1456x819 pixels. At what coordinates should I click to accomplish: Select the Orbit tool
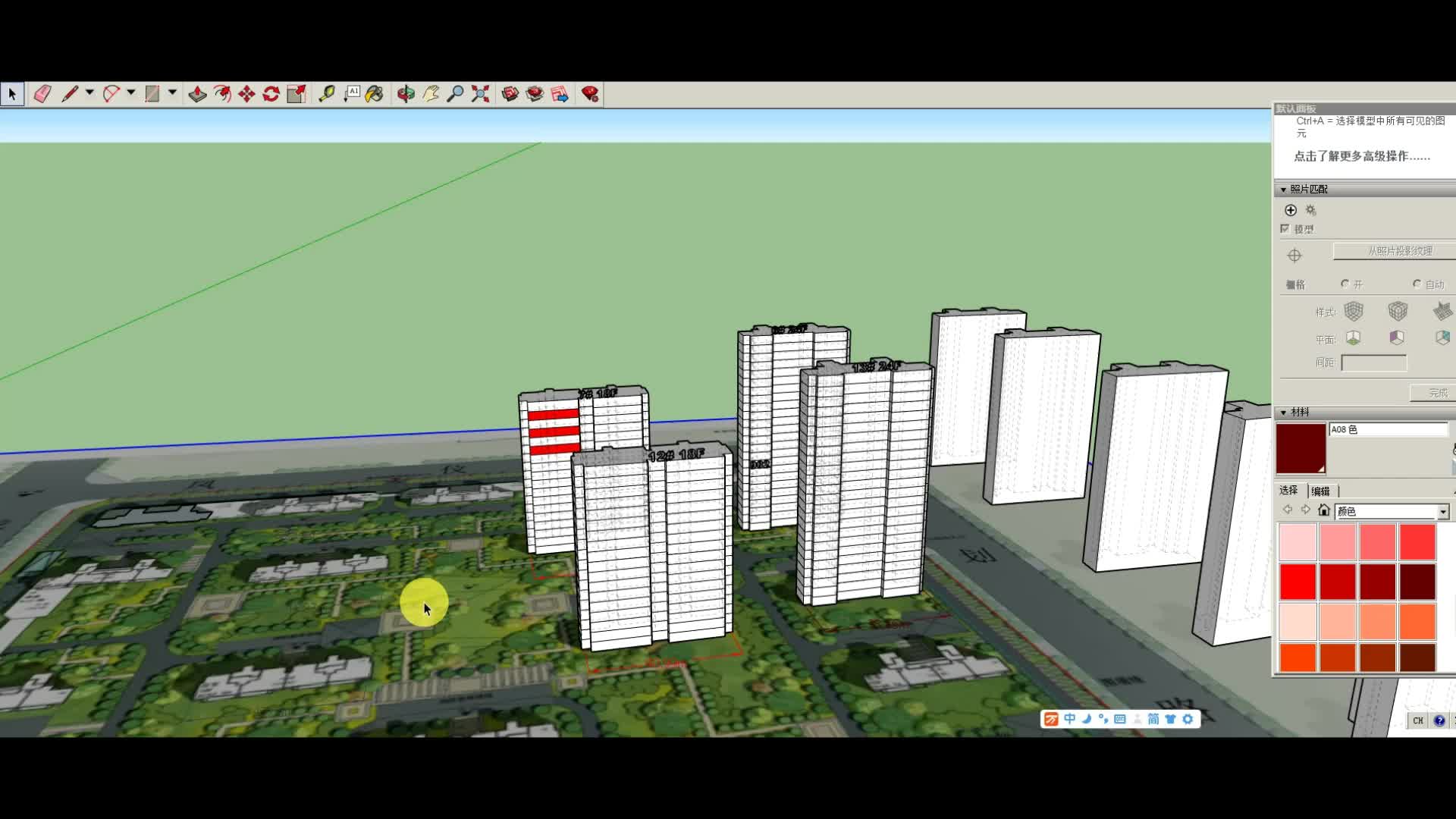[406, 94]
